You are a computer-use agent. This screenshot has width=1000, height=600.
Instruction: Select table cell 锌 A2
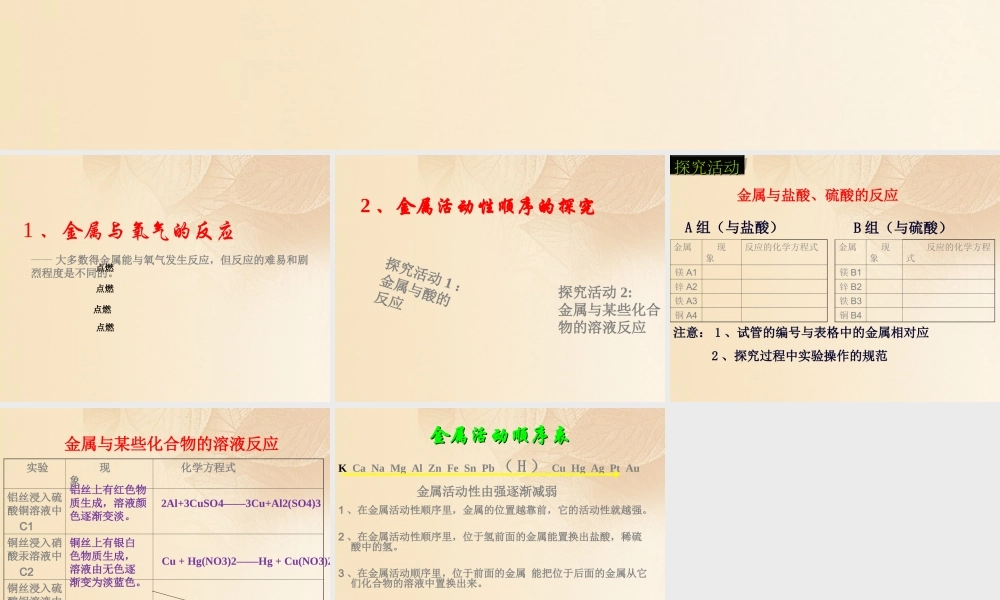coord(686,286)
